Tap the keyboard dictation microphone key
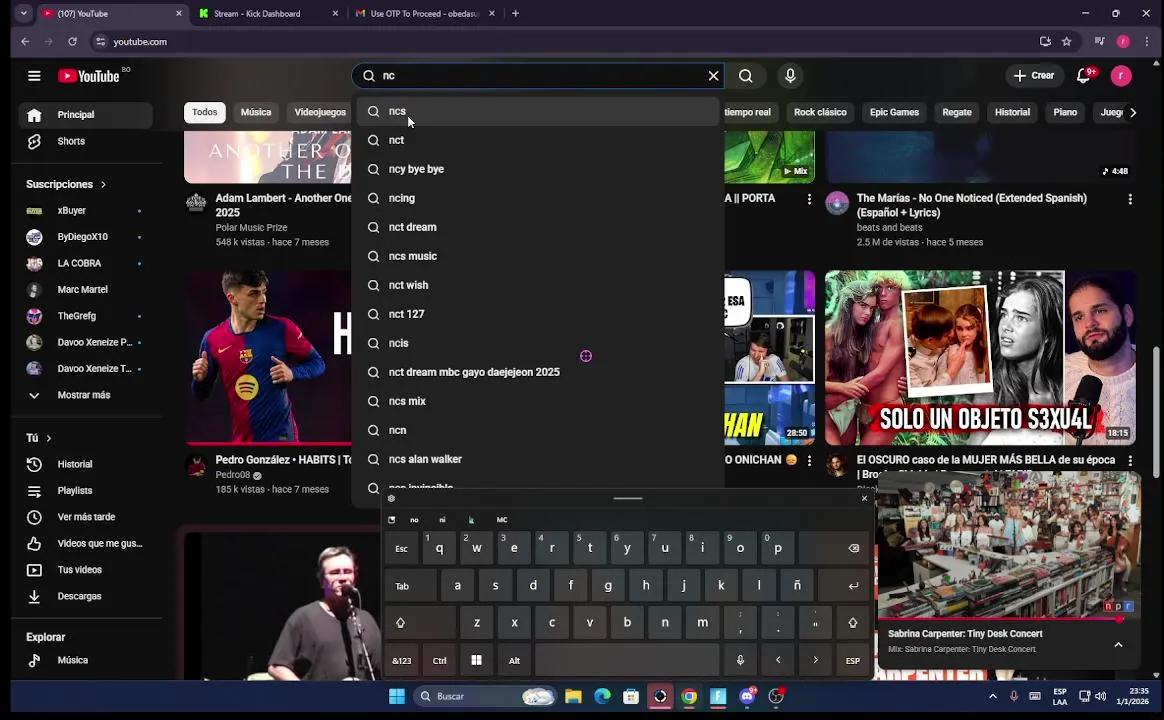 740,661
